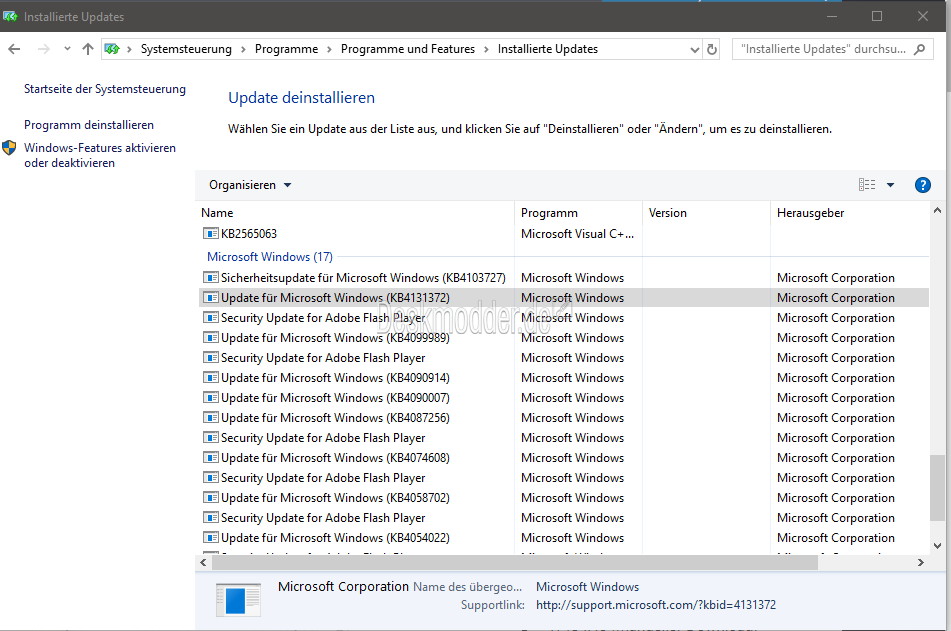The image size is (951, 631).
Task: Click icon of the KB4087256 row
Action: point(210,418)
